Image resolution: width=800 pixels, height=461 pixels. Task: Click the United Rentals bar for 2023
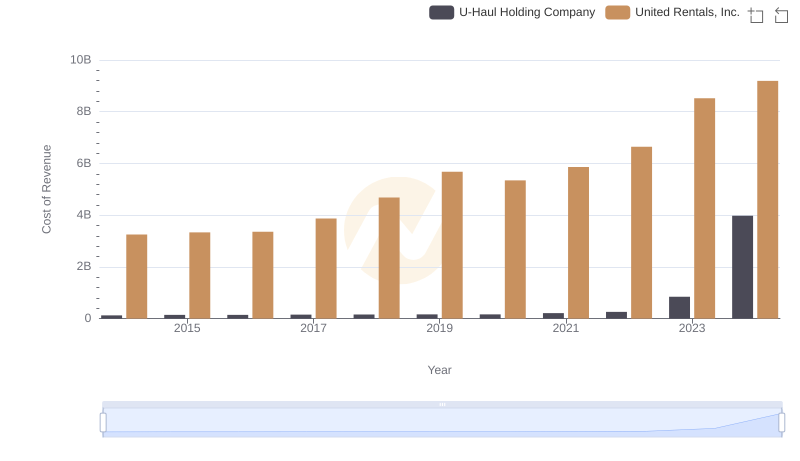[x=704, y=209]
